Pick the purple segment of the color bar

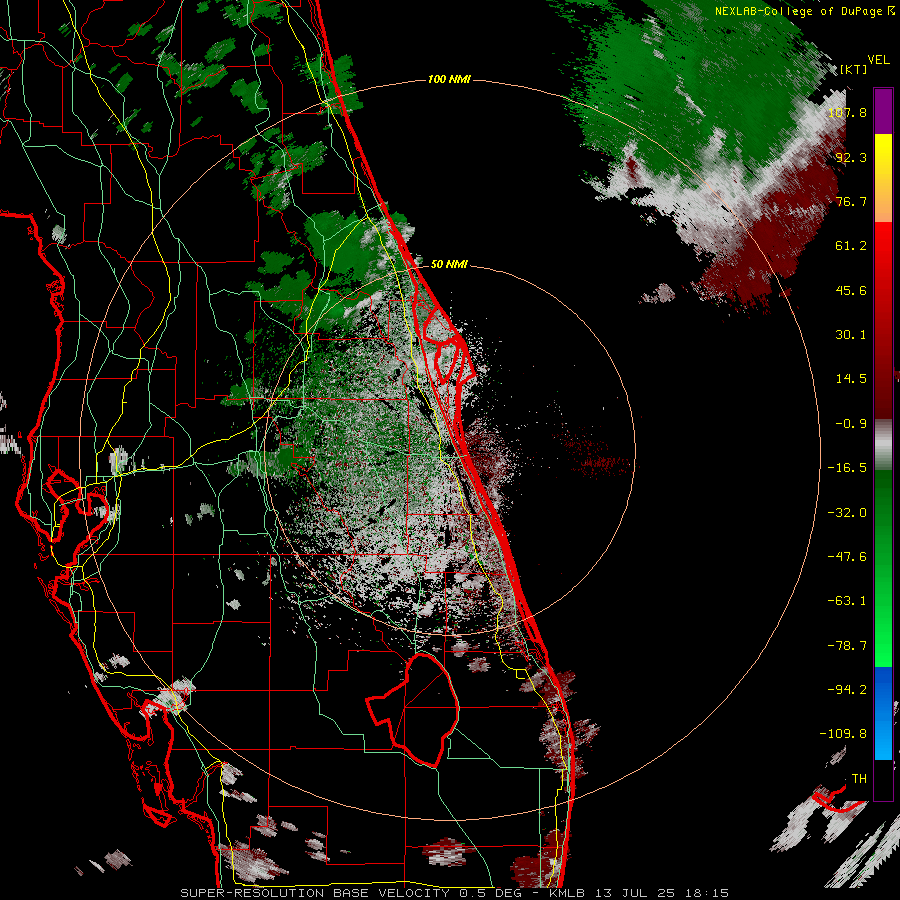[883, 111]
